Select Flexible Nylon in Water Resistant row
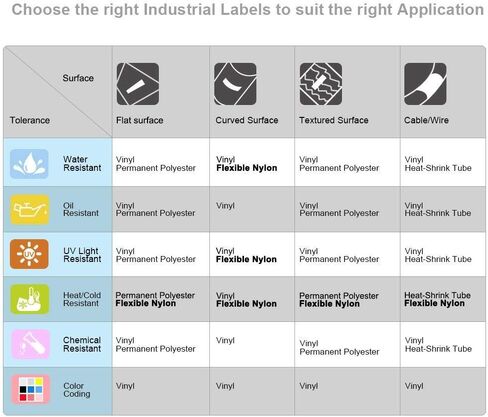488x417 pixels. click(247, 168)
